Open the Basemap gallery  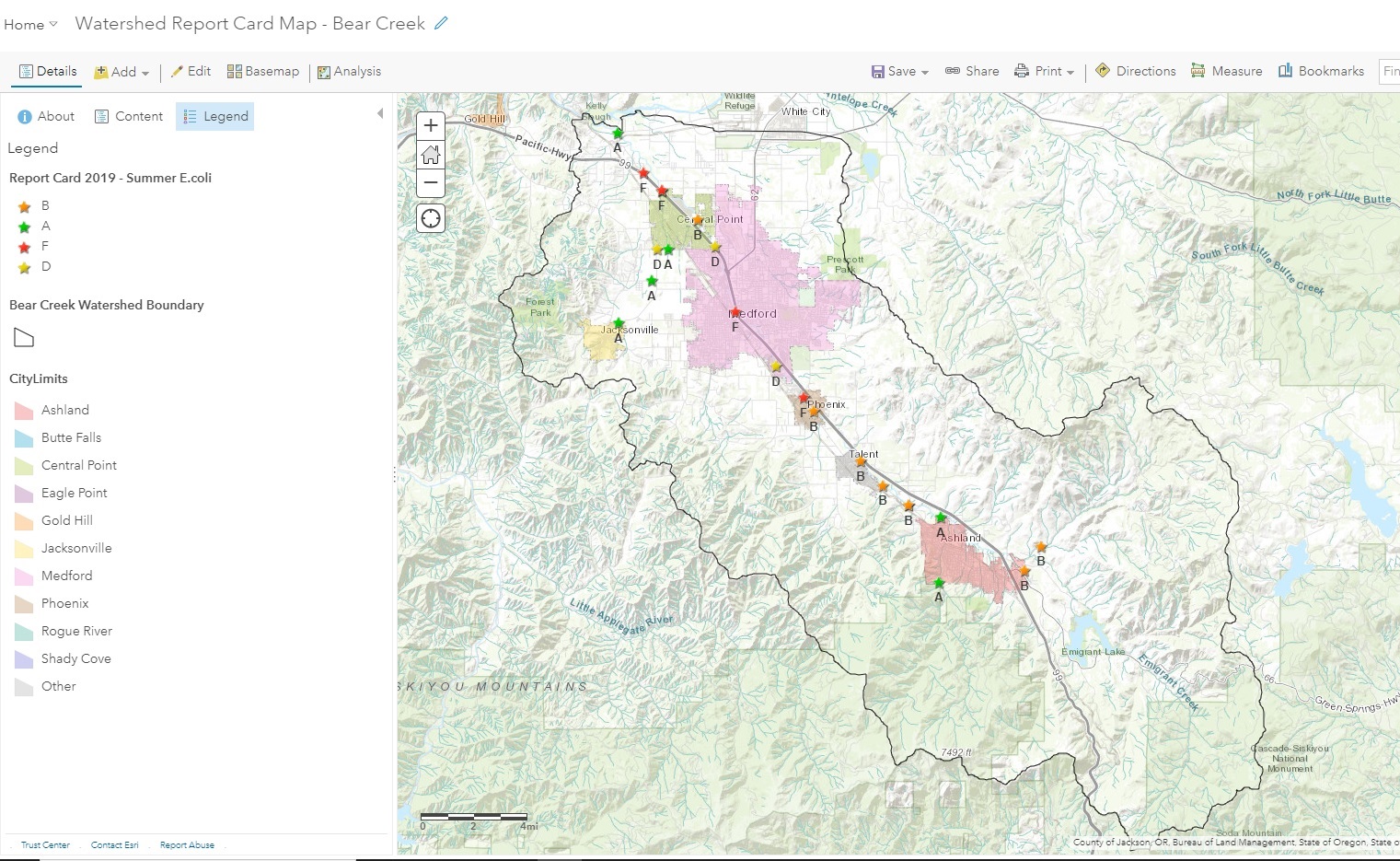[x=263, y=71]
